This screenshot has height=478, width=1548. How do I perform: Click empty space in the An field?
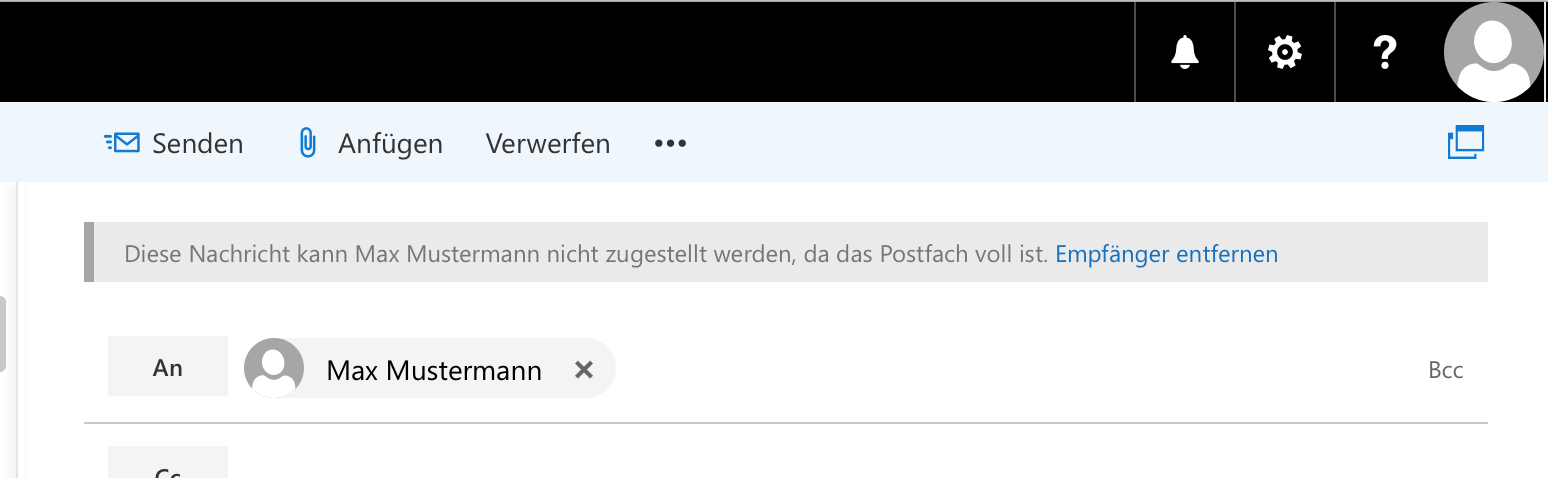point(1000,370)
